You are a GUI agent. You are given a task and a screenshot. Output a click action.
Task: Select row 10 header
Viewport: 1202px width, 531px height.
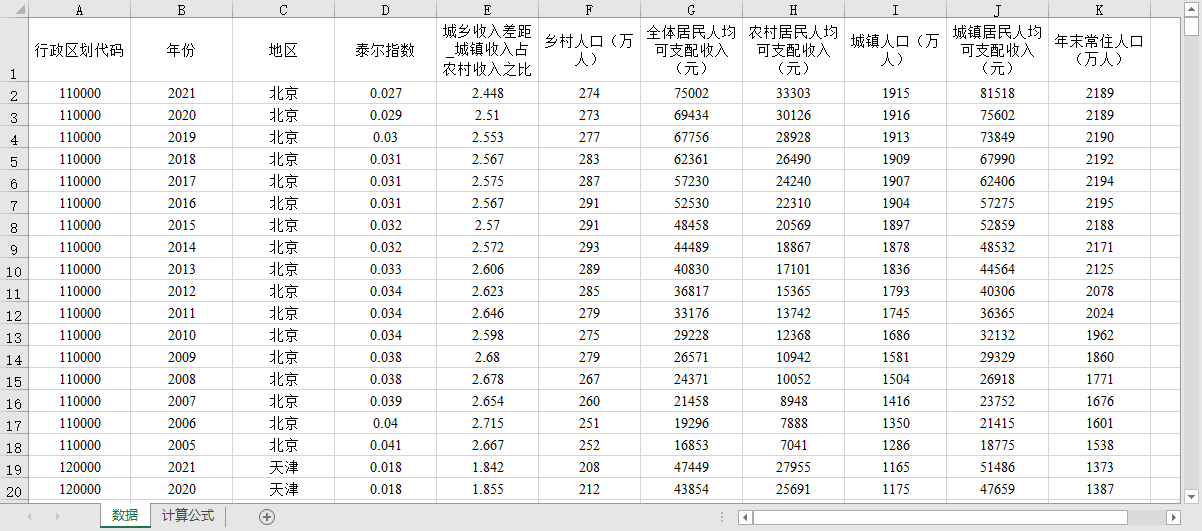pyautogui.click(x=14, y=270)
